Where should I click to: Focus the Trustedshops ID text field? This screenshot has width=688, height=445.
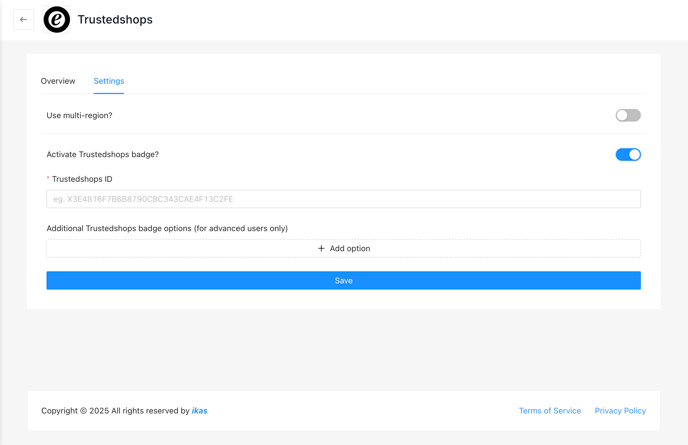coord(344,199)
